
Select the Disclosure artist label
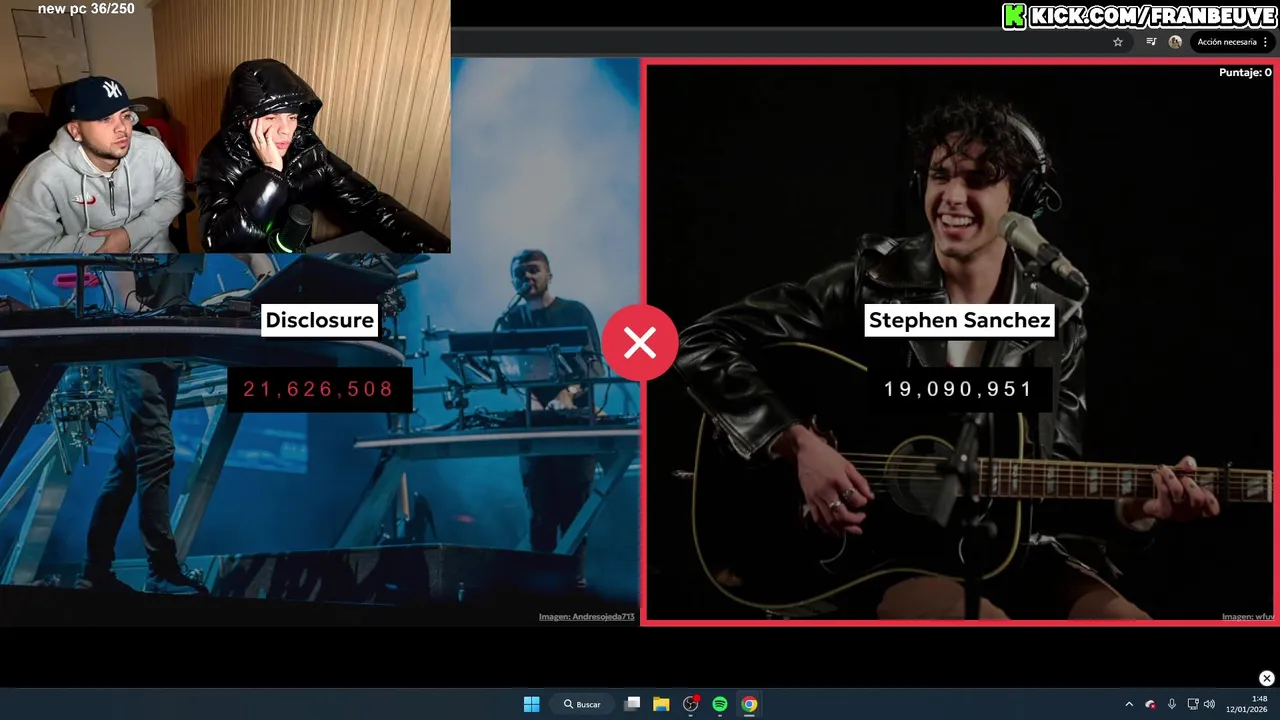pyautogui.click(x=319, y=320)
